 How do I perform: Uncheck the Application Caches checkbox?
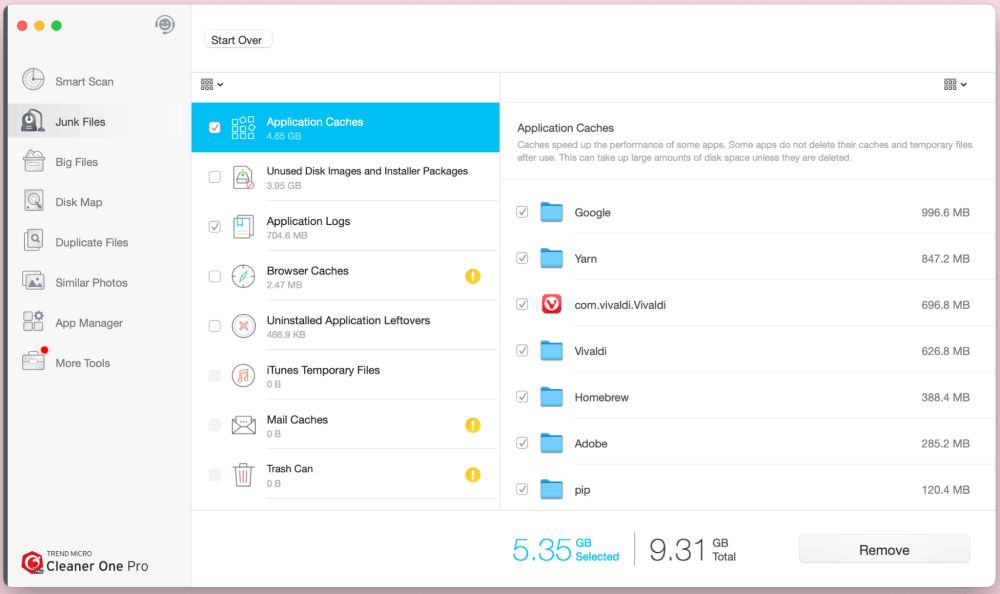click(215, 128)
